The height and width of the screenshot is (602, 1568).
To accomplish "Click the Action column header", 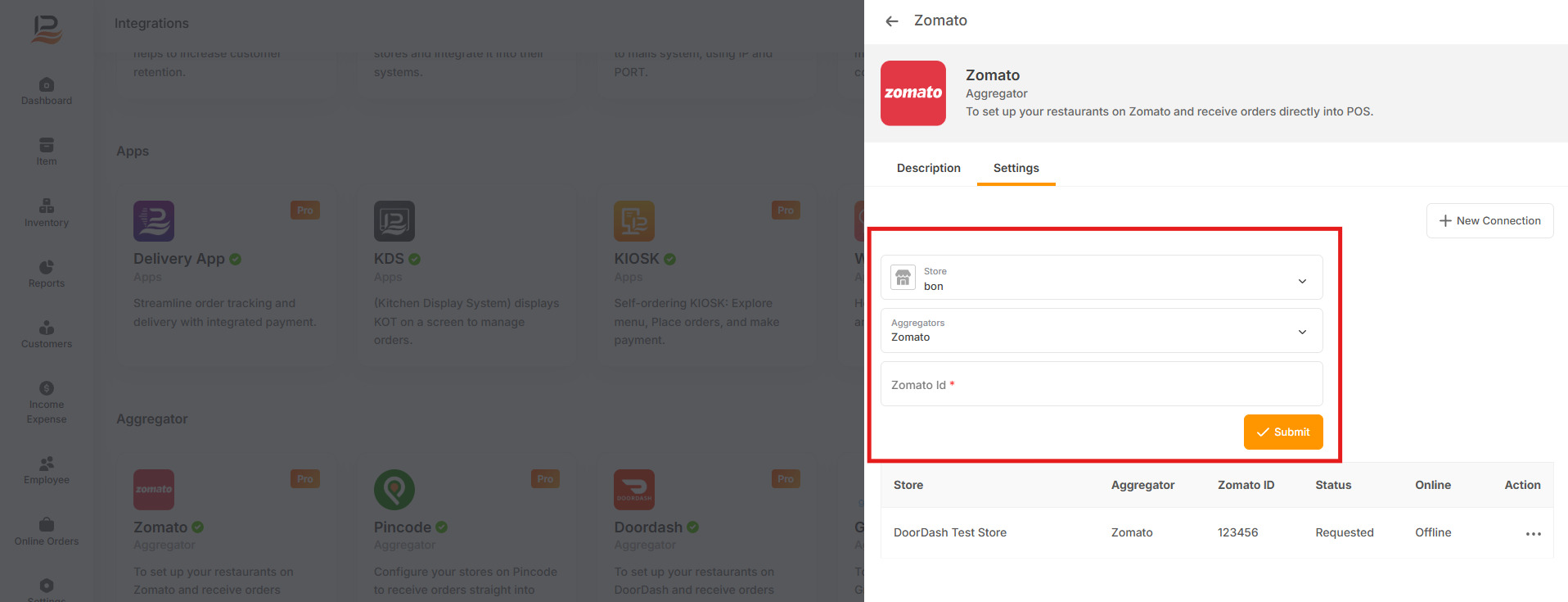I will coord(1522,485).
